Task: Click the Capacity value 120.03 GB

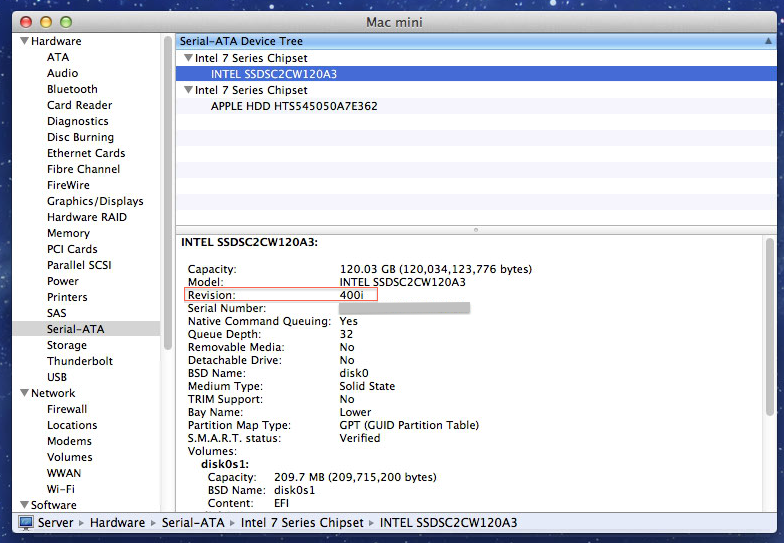Action: pyautogui.click(x=436, y=269)
